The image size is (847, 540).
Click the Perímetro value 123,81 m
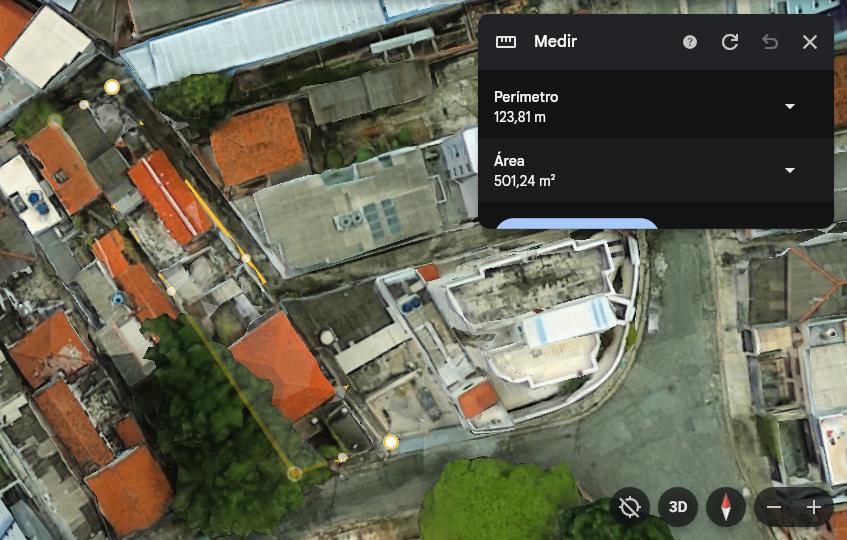tap(520, 117)
